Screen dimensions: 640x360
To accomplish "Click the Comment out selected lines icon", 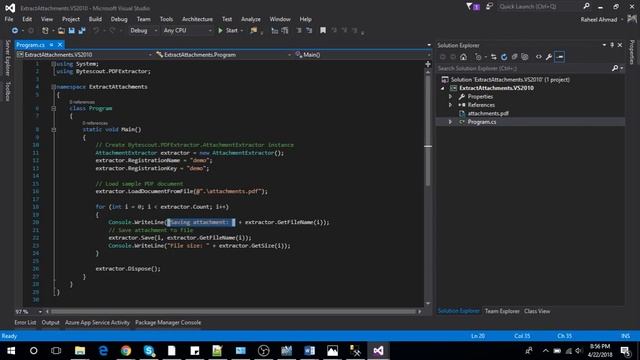I will [x=299, y=31].
